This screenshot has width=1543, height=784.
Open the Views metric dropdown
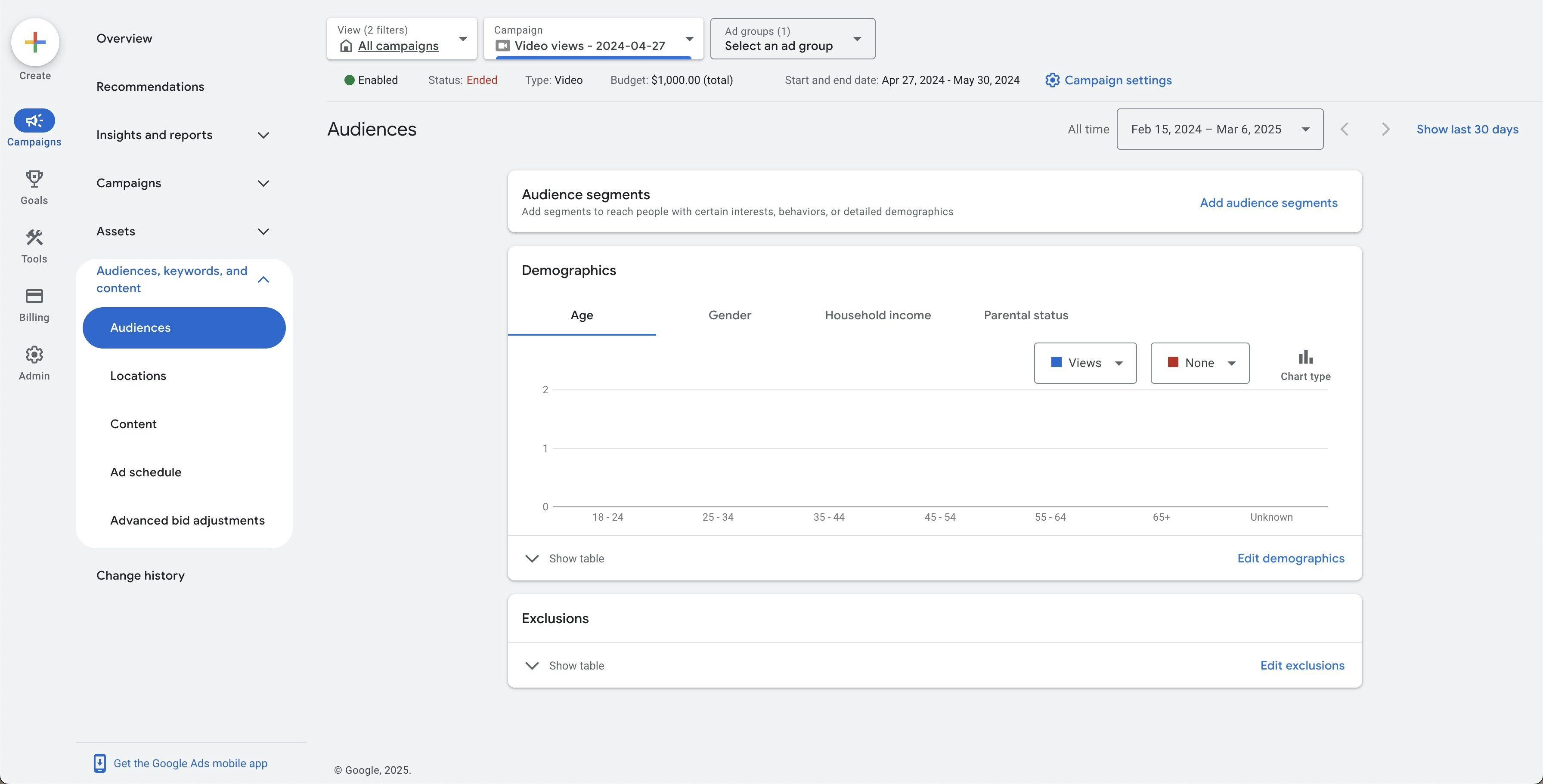[1085, 363]
